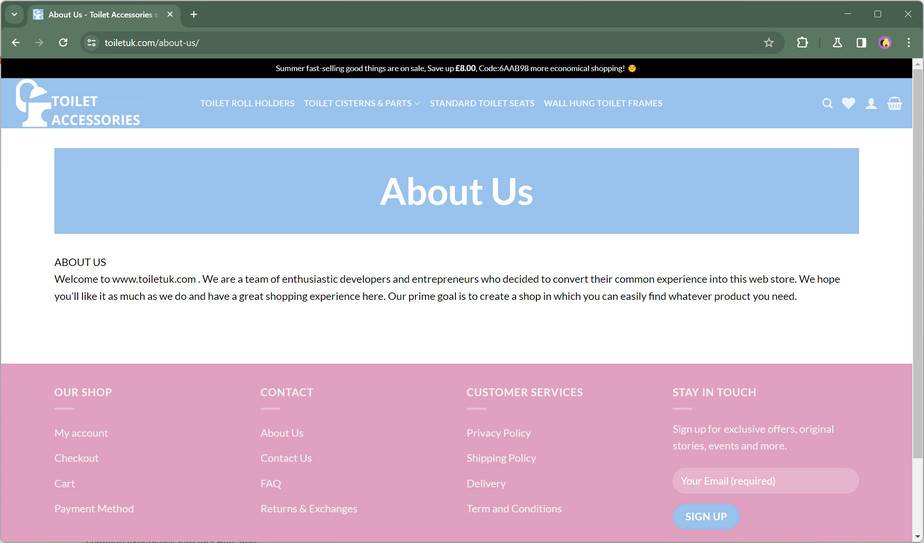
Task: Open the account user icon
Action: (x=871, y=103)
